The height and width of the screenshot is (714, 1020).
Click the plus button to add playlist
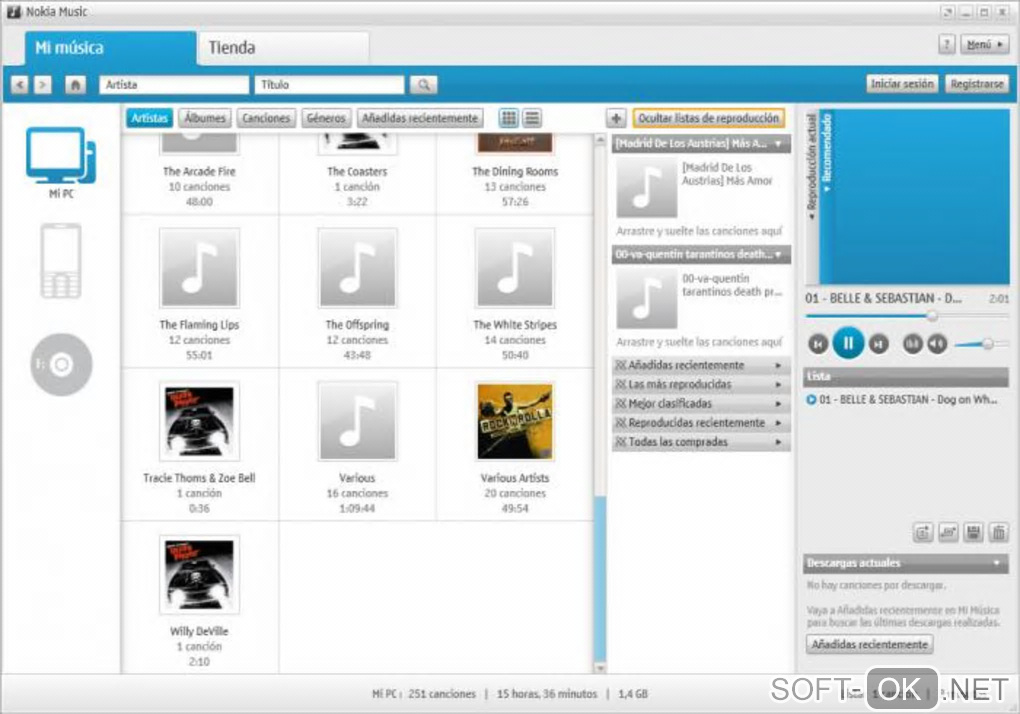pos(616,118)
